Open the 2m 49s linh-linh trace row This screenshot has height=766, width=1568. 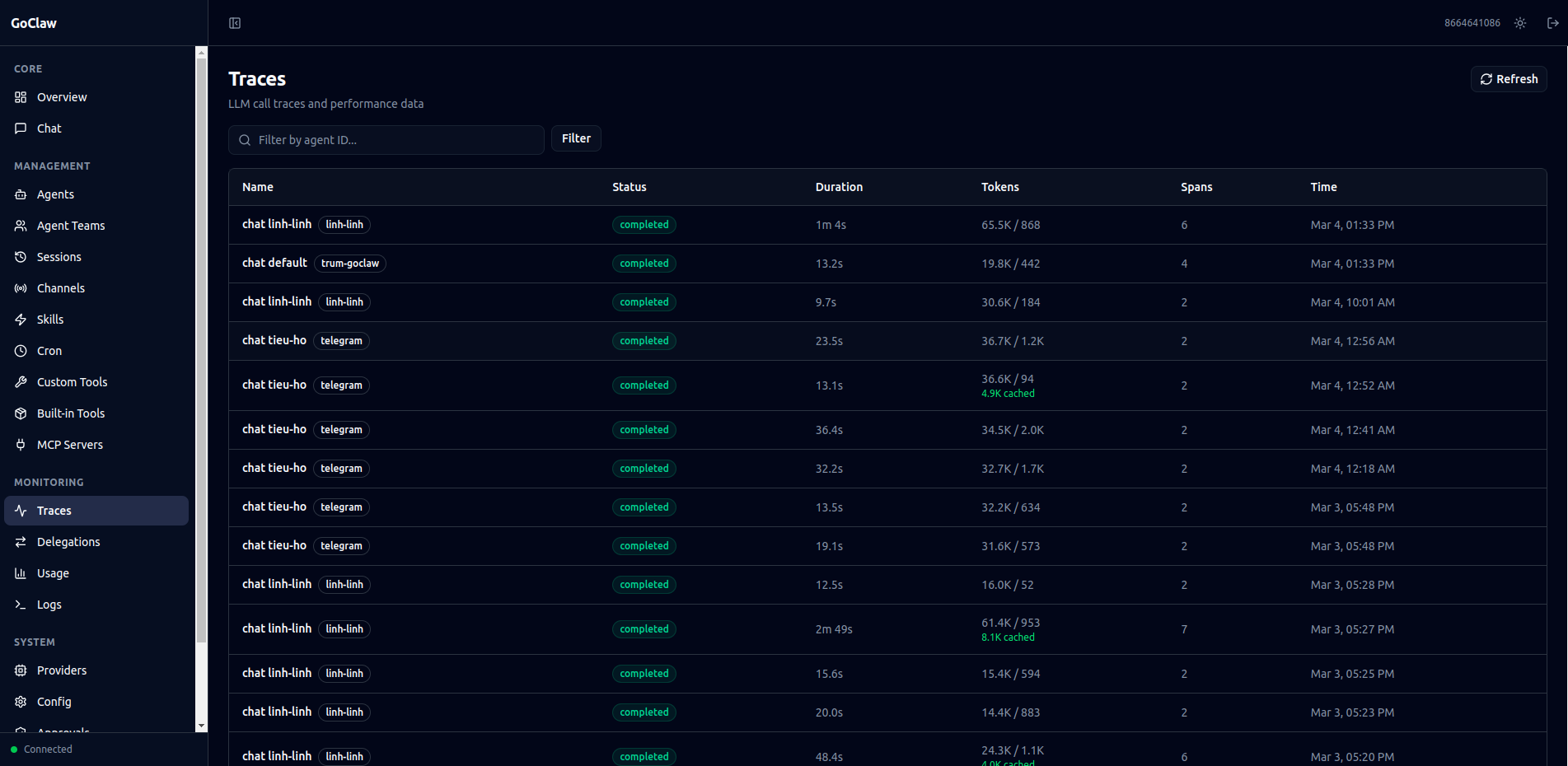point(277,628)
